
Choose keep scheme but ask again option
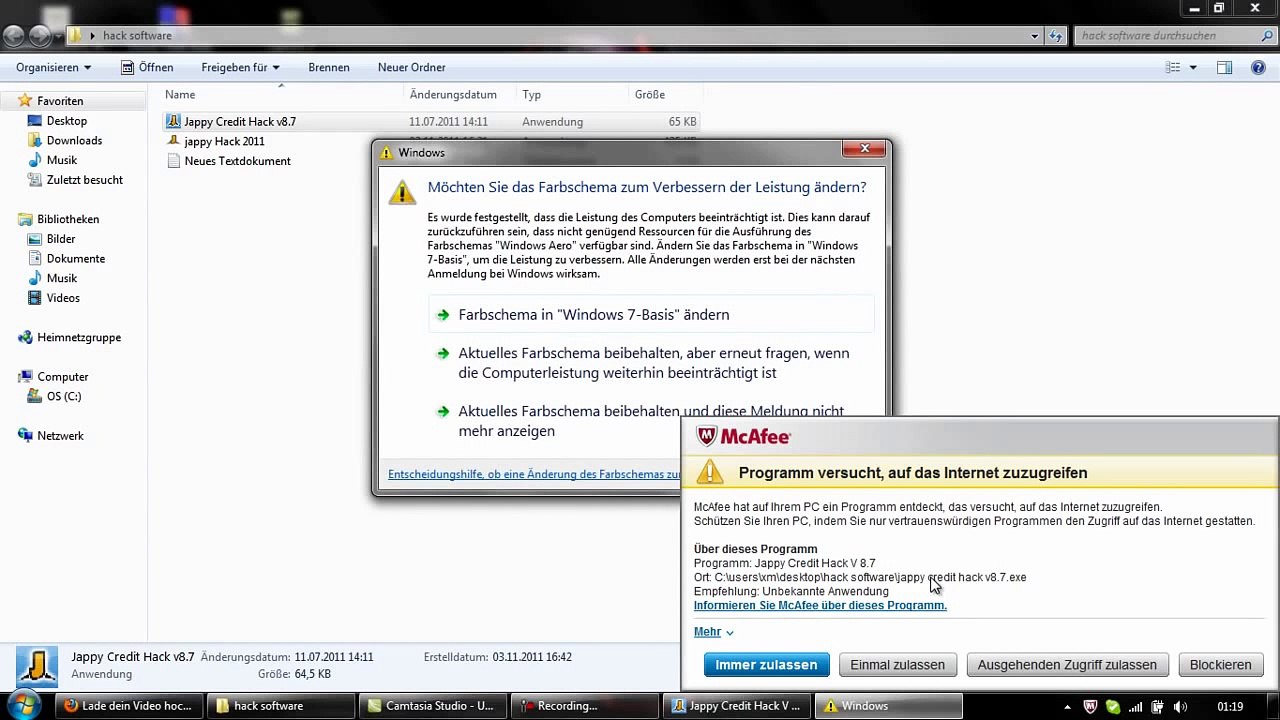(x=651, y=363)
